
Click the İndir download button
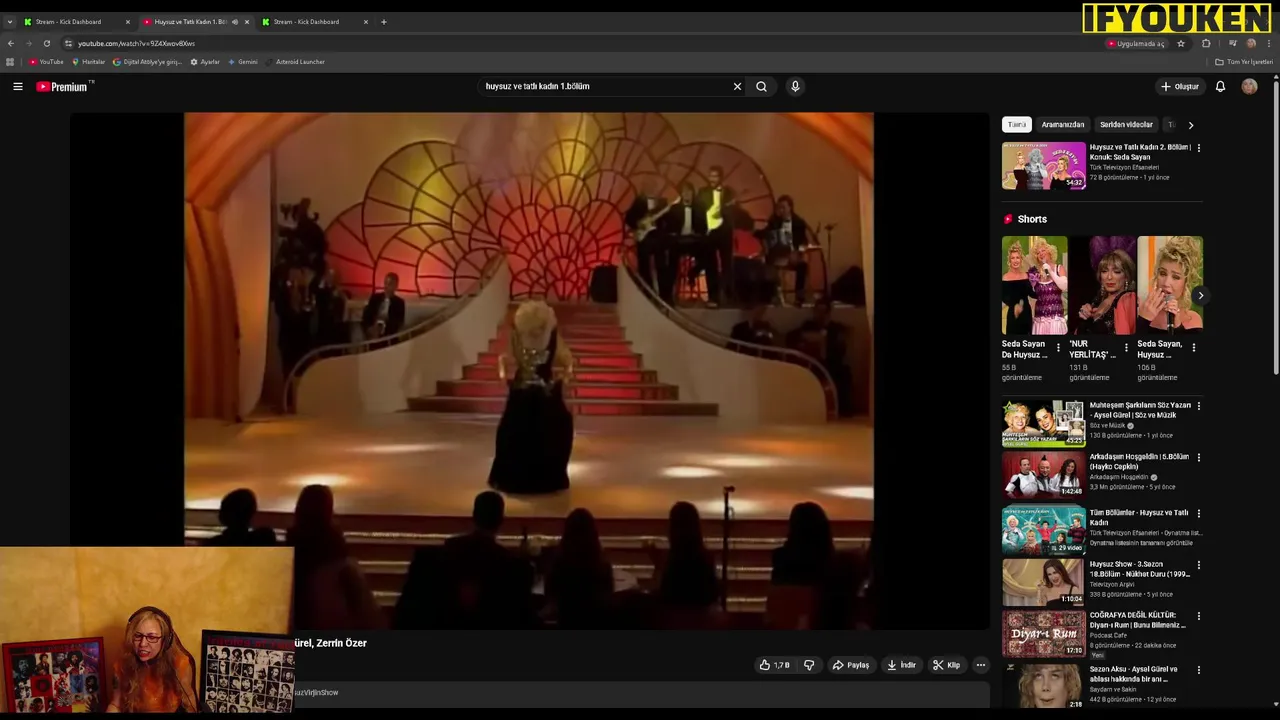[901, 665]
